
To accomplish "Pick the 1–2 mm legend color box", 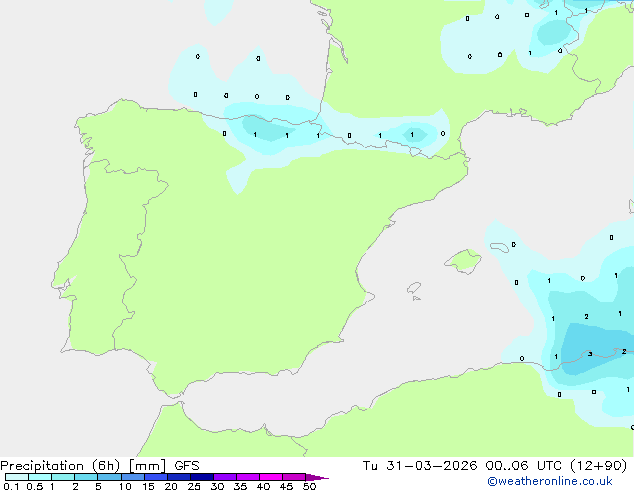I will 63,477.
